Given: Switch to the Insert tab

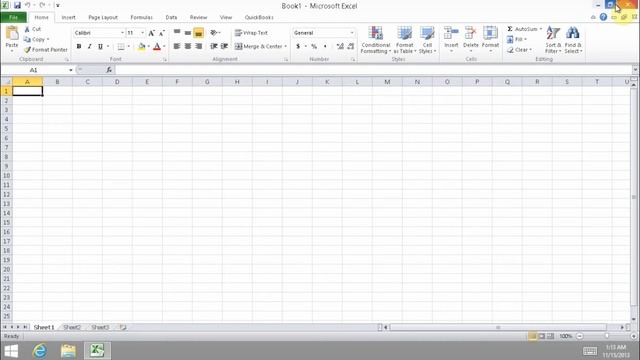Looking at the screenshot, I should point(68,18).
